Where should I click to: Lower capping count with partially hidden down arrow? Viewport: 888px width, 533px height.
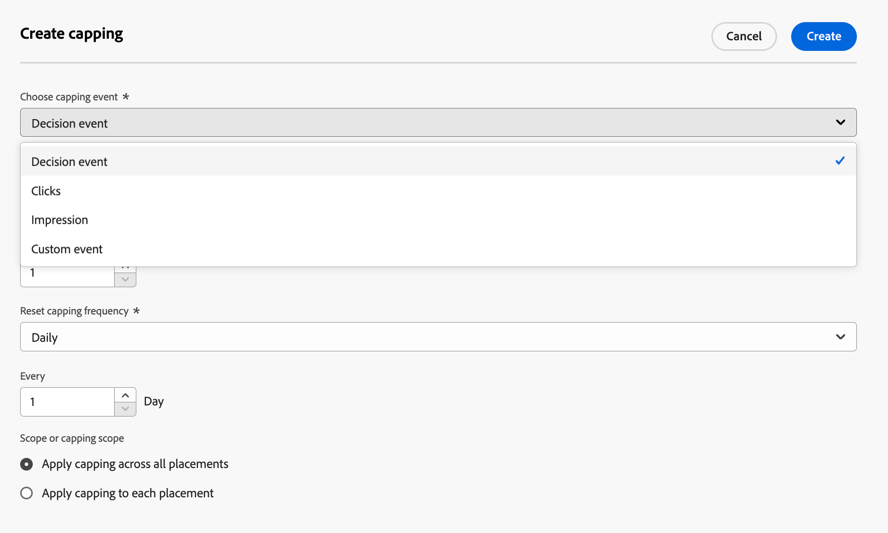click(125, 279)
